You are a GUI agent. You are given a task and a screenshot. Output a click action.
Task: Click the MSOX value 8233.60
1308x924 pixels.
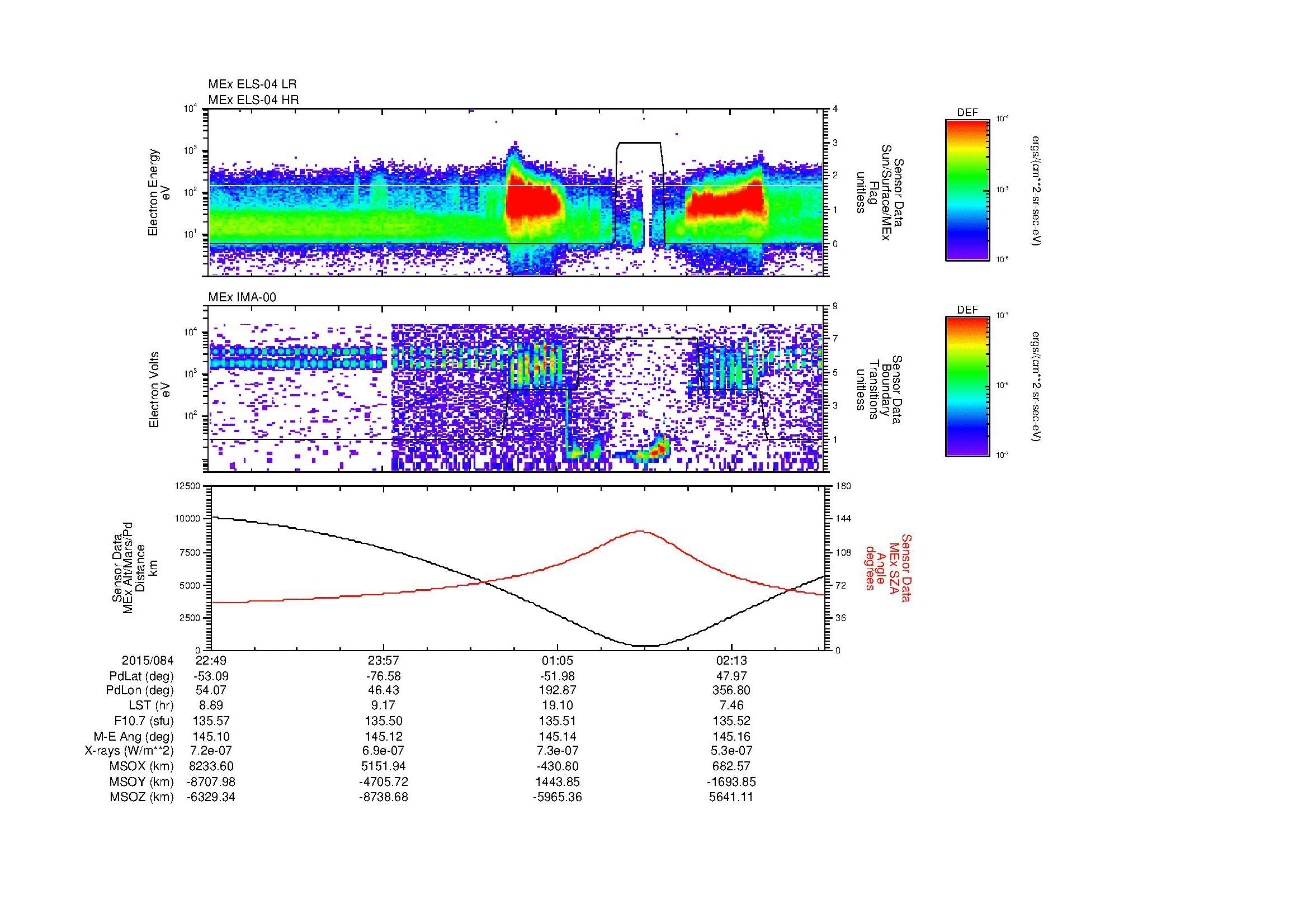click(211, 766)
